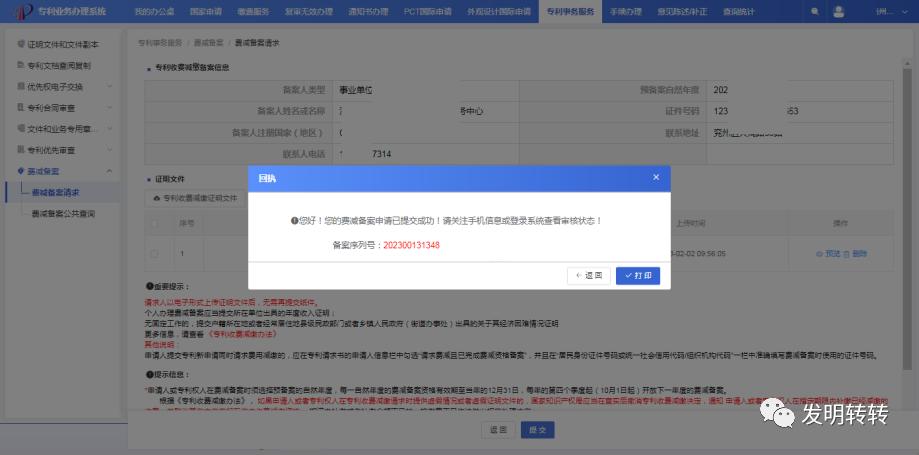The width and height of the screenshot is (919, 455).
Task: Open 国家申请 top menu
Action: 205,12
